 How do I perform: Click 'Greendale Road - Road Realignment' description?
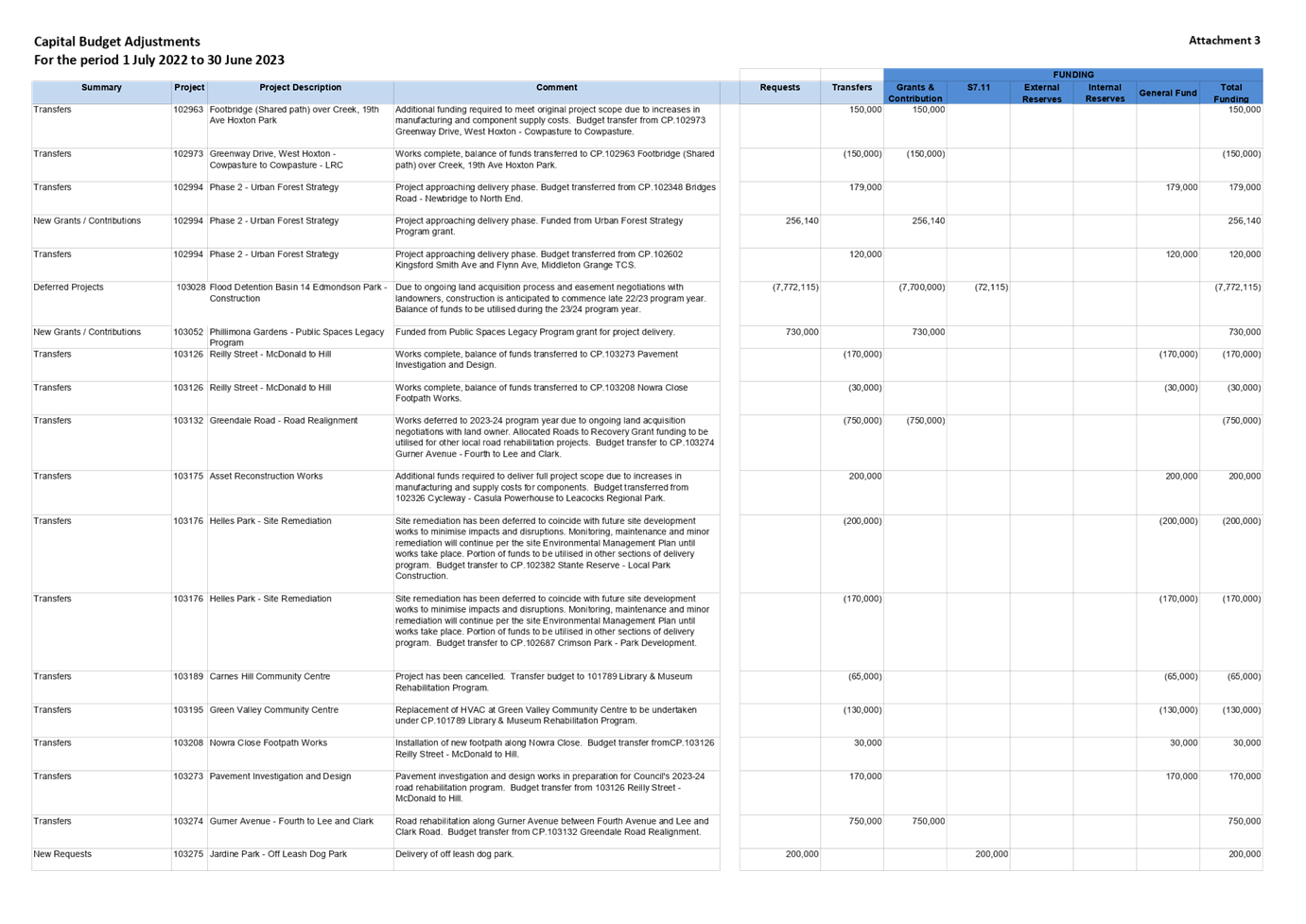tap(284, 421)
